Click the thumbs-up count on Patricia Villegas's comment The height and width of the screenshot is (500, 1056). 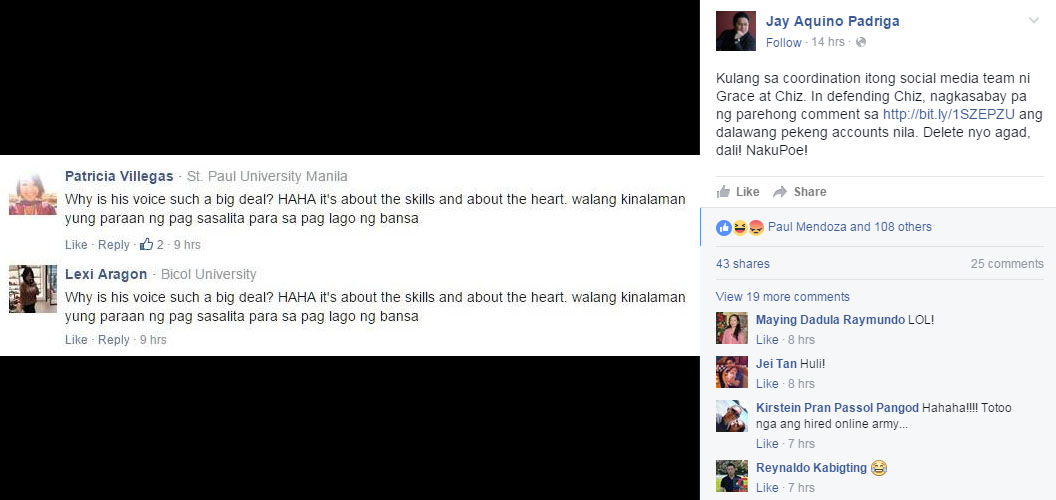pos(152,245)
